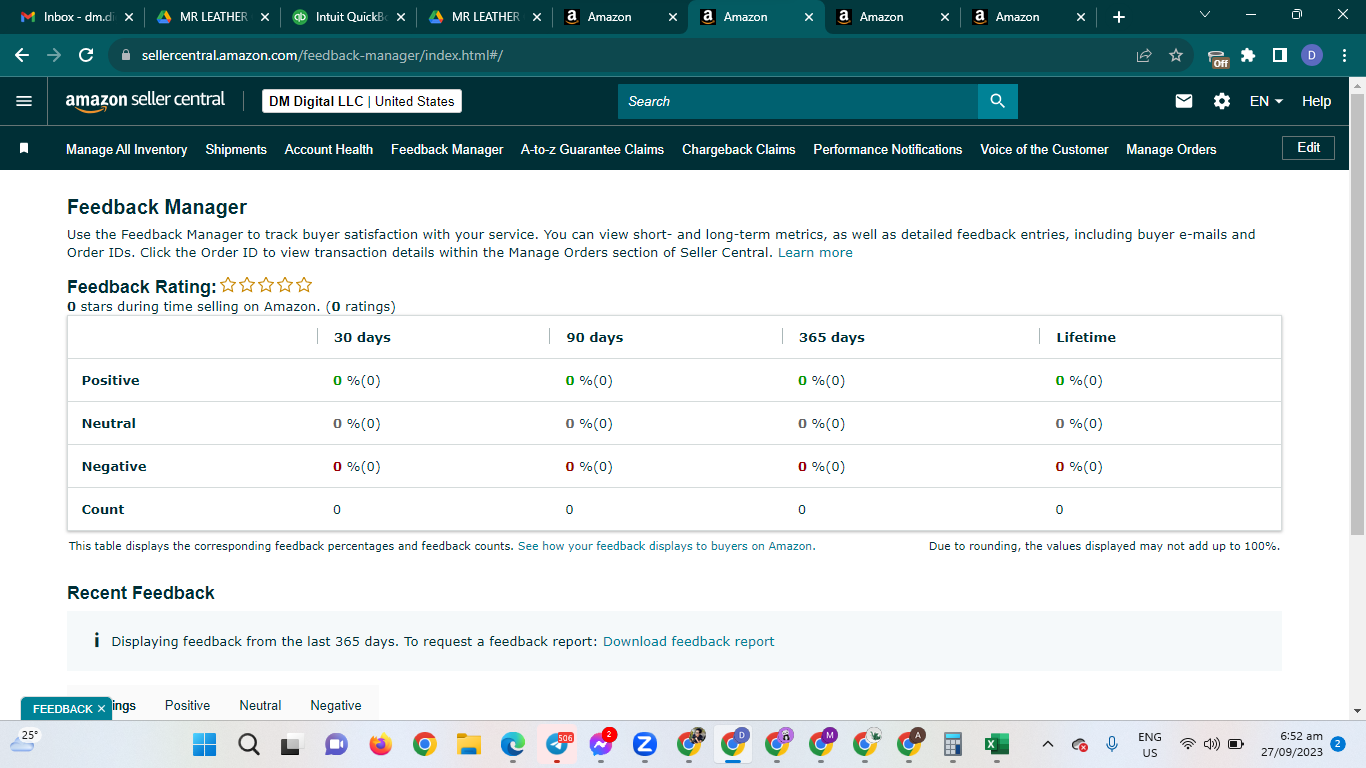Select the Neutral tab under Recent Feedback
This screenshot has height=768, width=1366.
coord(260,705)
